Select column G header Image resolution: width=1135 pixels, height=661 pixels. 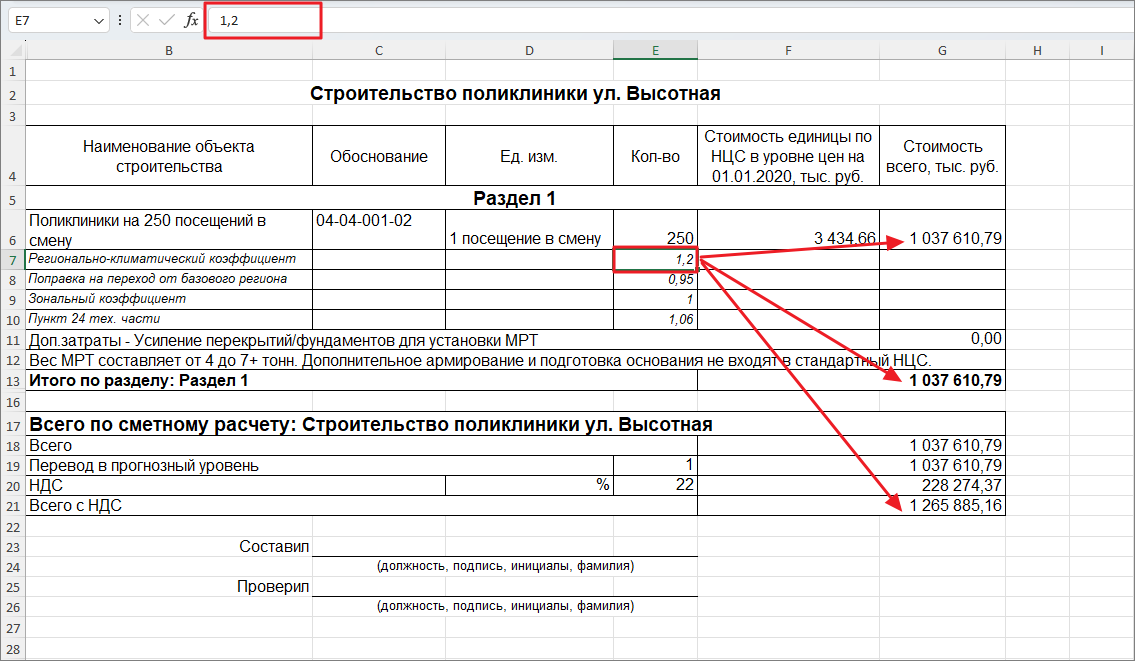click(x=942, y=50)
